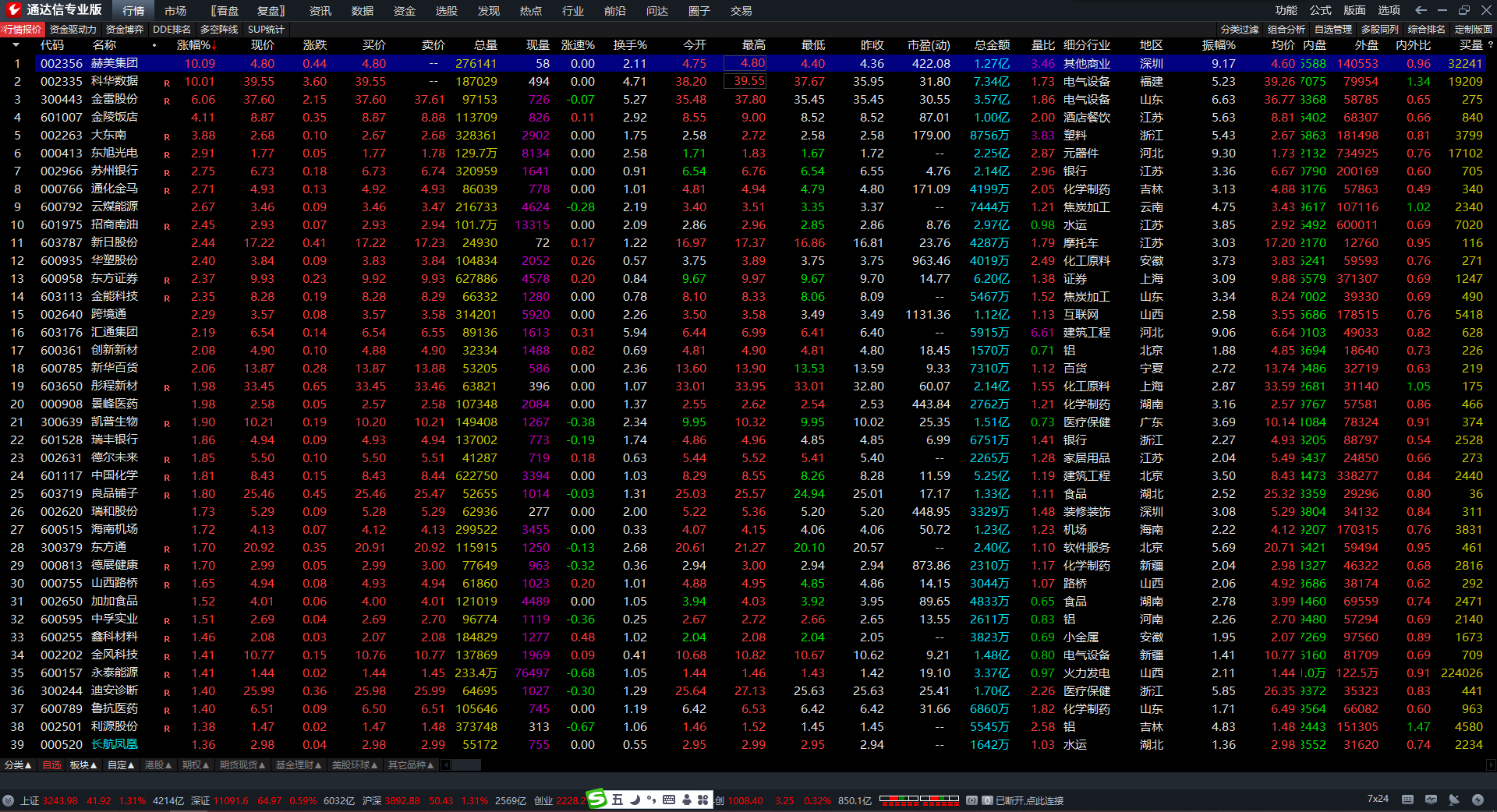Screen dimensions: 1497x812
Task: Click the 上证 index value 3243.98
Action: tap(60, 800)
